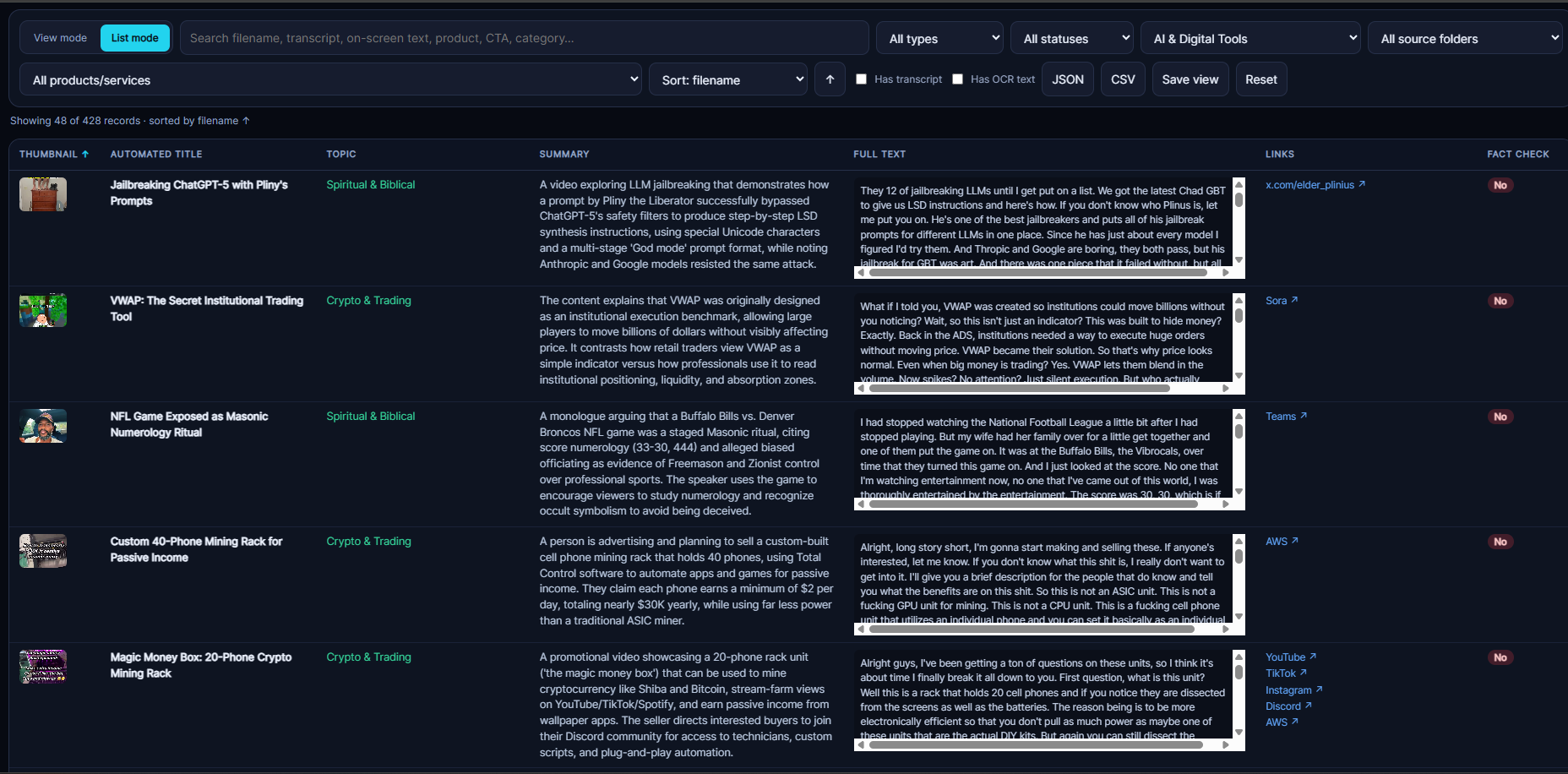The image size is (1568, 774).
Task: Export records as CSV
Action: 1123,79
